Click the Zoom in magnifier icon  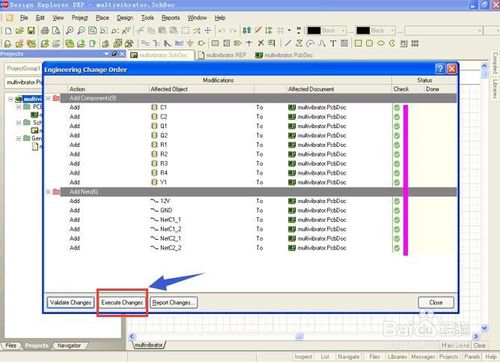(69, 31)
